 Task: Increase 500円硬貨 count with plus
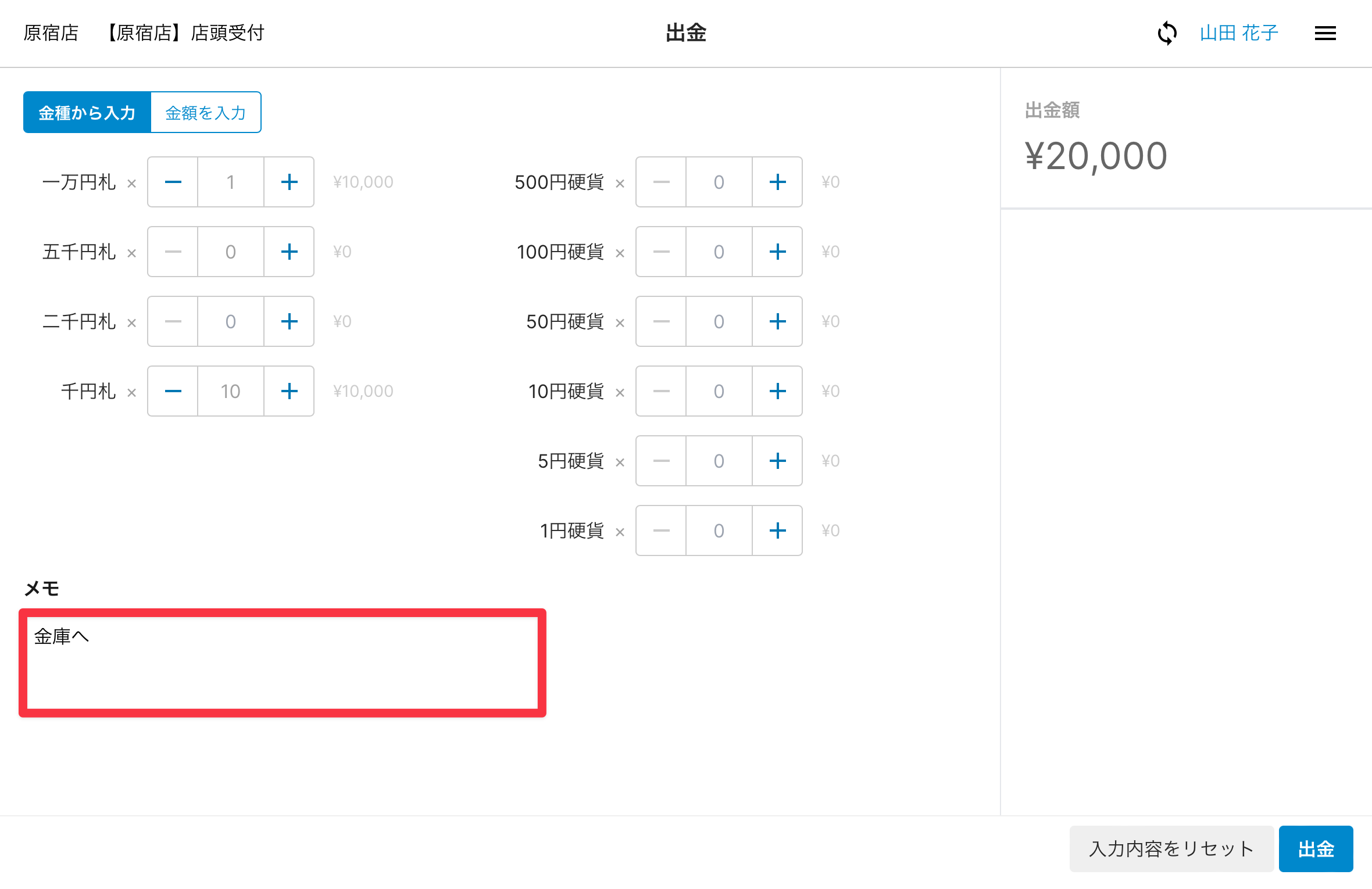click(777, 182)
